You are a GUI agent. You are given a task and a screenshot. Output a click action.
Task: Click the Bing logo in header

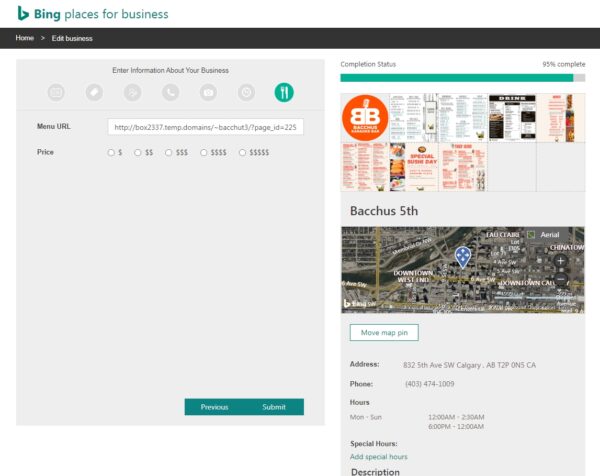pyautogui.click(x=23, y=13)
